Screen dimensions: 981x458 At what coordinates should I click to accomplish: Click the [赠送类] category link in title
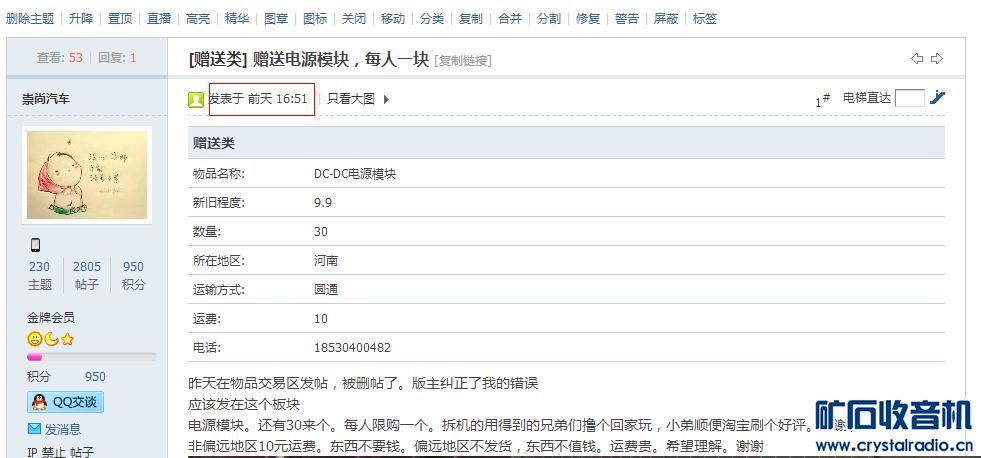218,59
